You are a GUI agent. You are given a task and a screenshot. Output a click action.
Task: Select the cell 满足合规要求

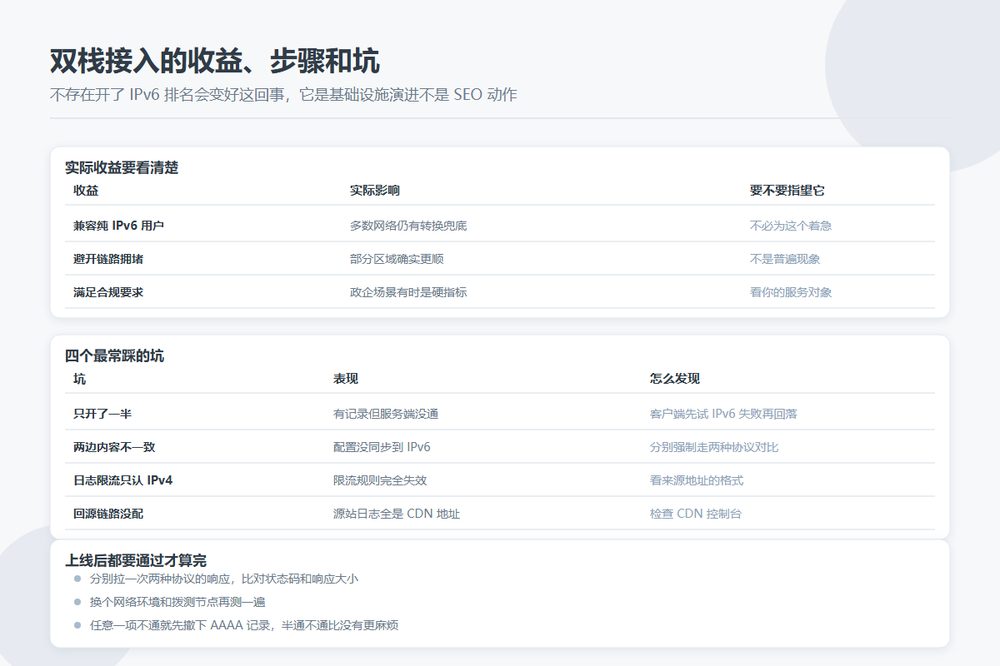pyautogui.click(x=108, y=292)
